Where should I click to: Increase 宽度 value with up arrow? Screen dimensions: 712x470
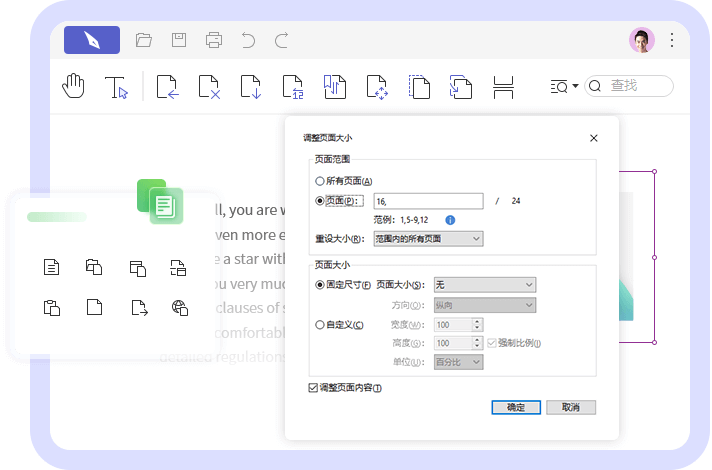[477, 322]
